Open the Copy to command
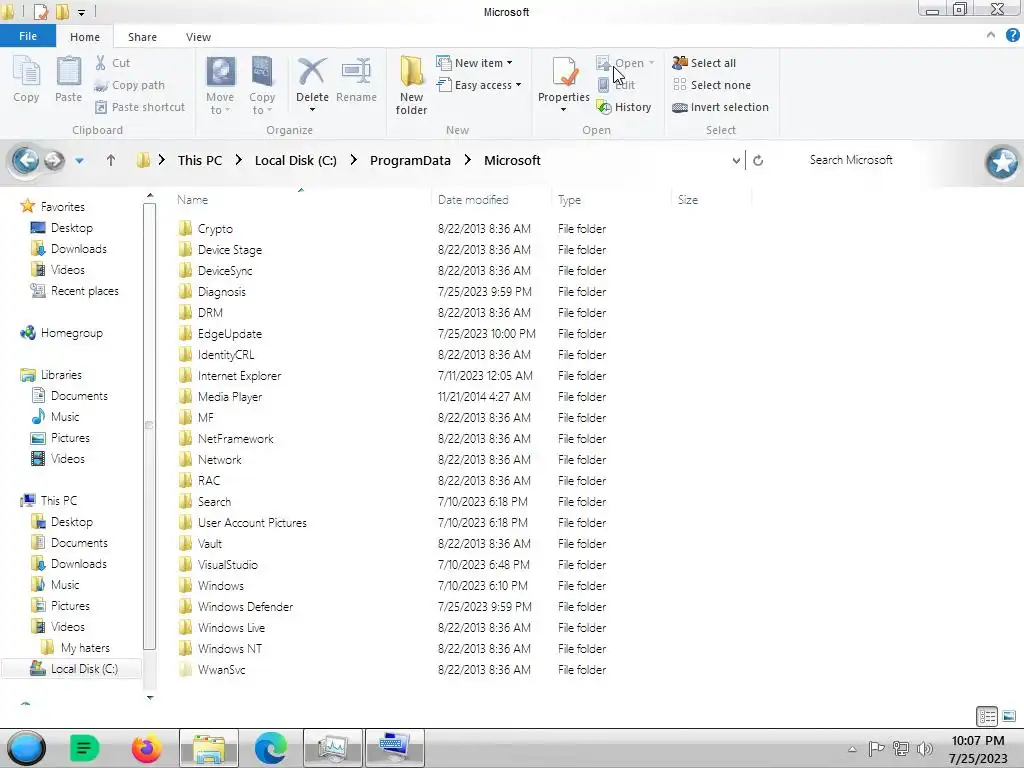The image size is (1024, 768). click(262, 85)
